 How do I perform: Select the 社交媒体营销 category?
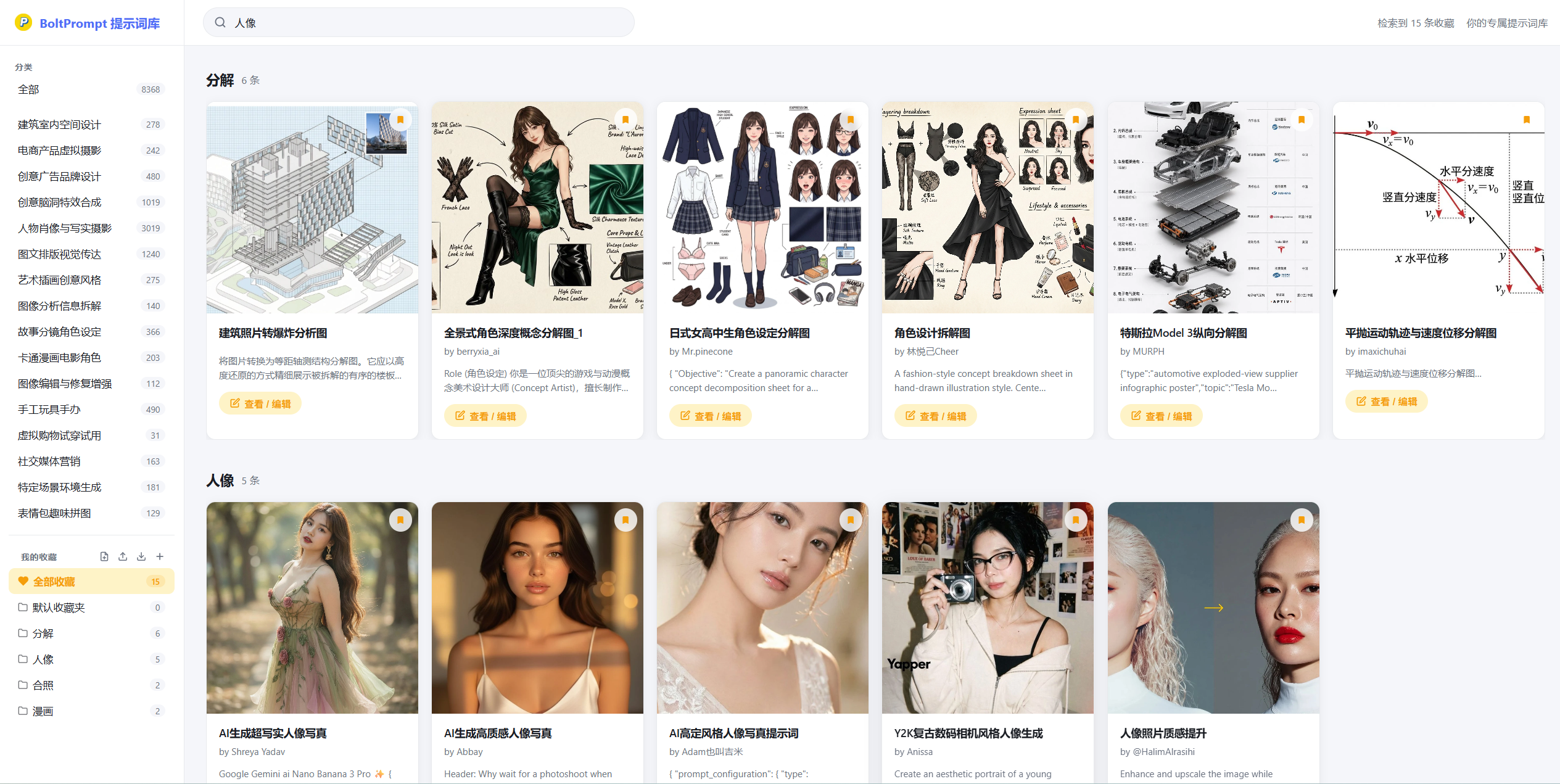click(x=91, y=461)
